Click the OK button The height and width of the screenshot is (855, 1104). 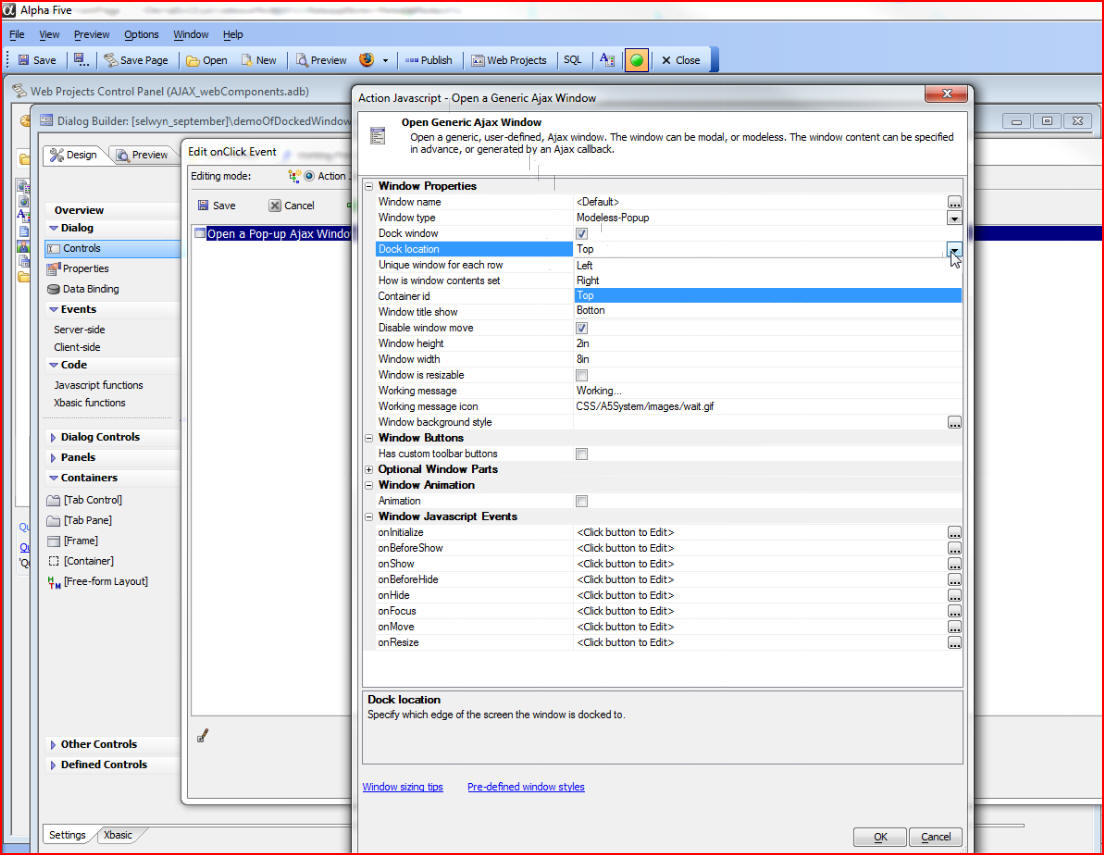880,837
